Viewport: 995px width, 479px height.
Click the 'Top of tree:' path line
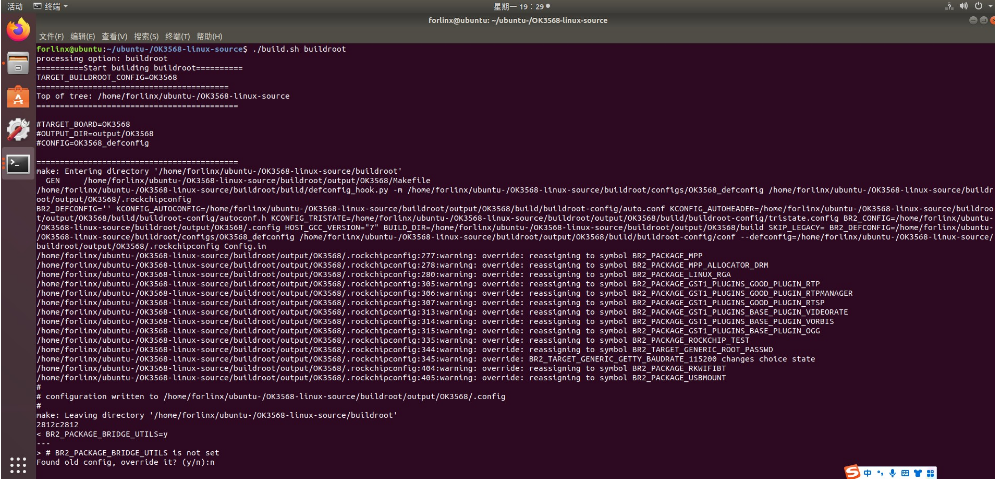click(163, 96)
